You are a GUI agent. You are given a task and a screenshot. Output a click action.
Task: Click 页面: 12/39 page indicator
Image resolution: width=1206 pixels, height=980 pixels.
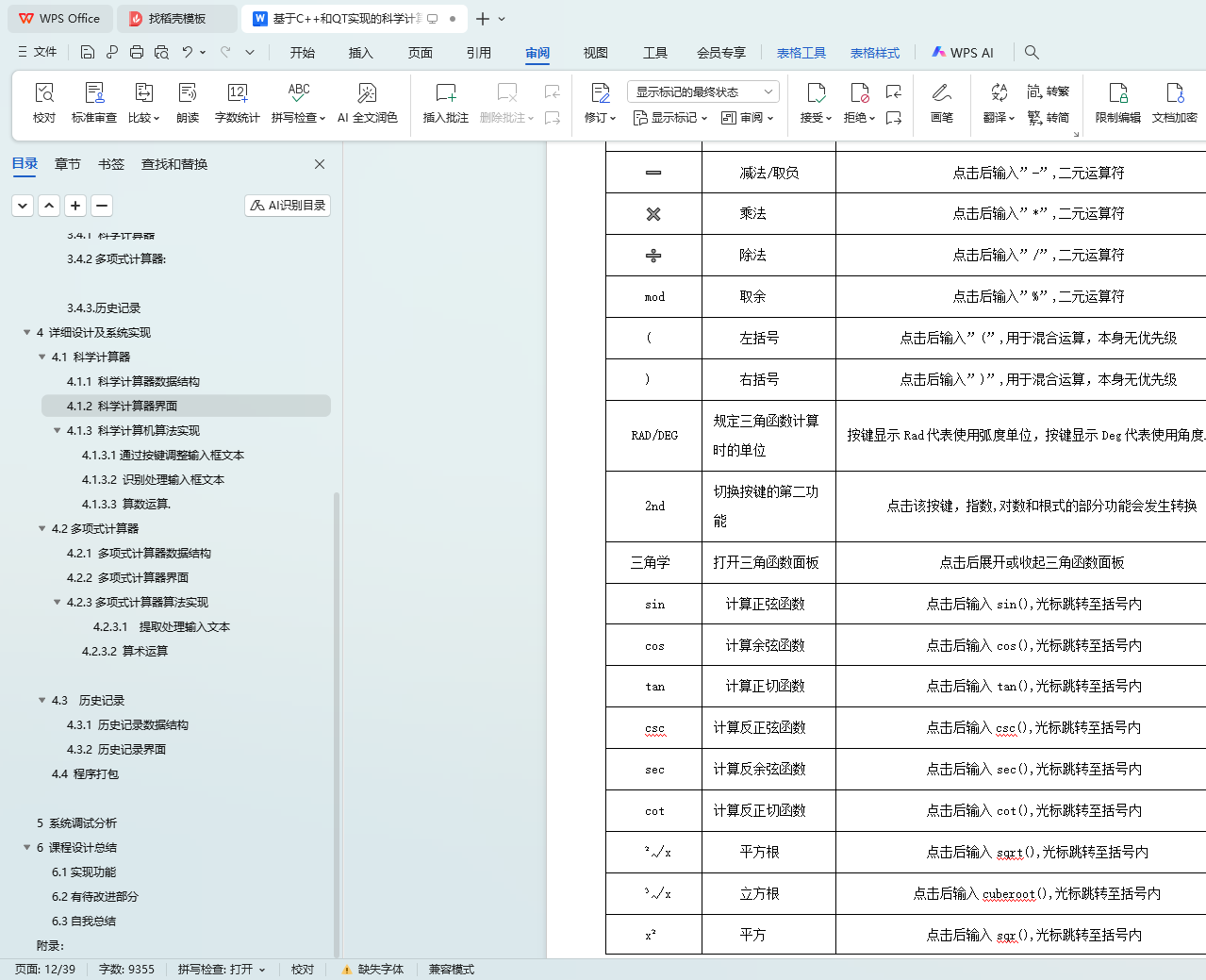pyautogui.click(x=45, y=969)
